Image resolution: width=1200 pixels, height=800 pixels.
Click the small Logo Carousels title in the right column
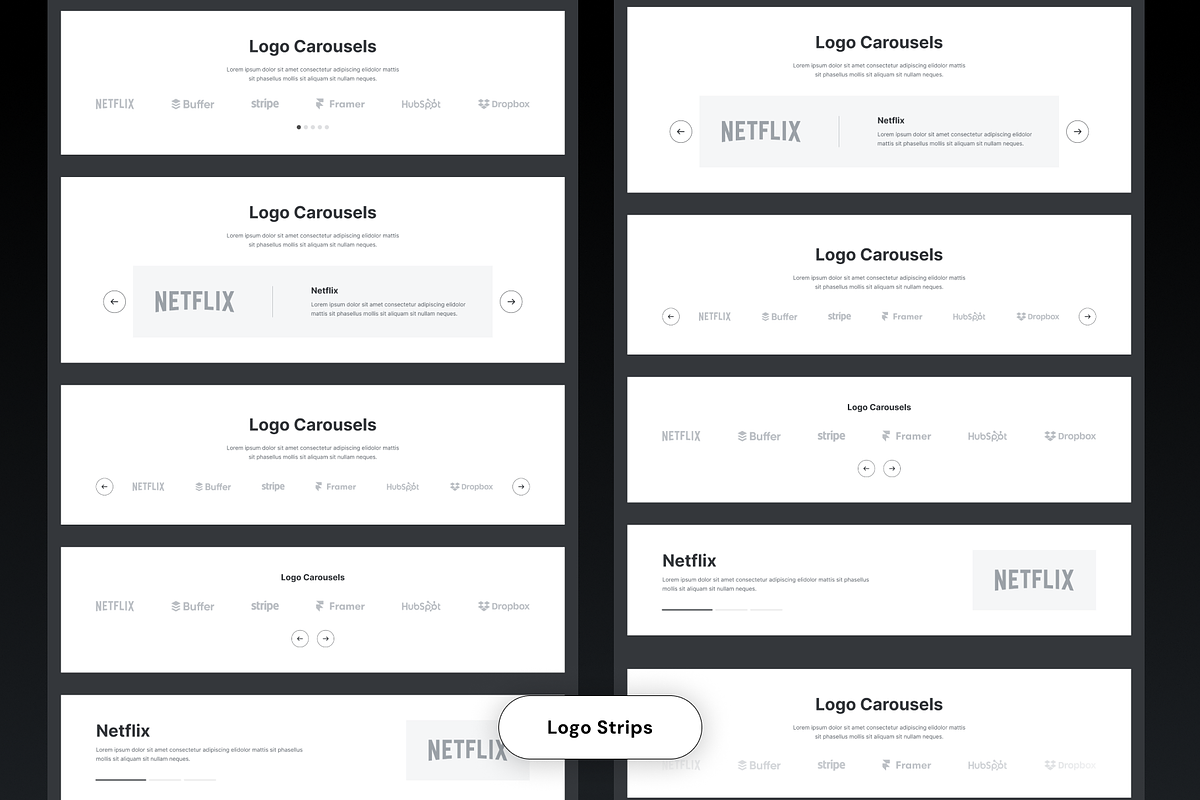879,407
